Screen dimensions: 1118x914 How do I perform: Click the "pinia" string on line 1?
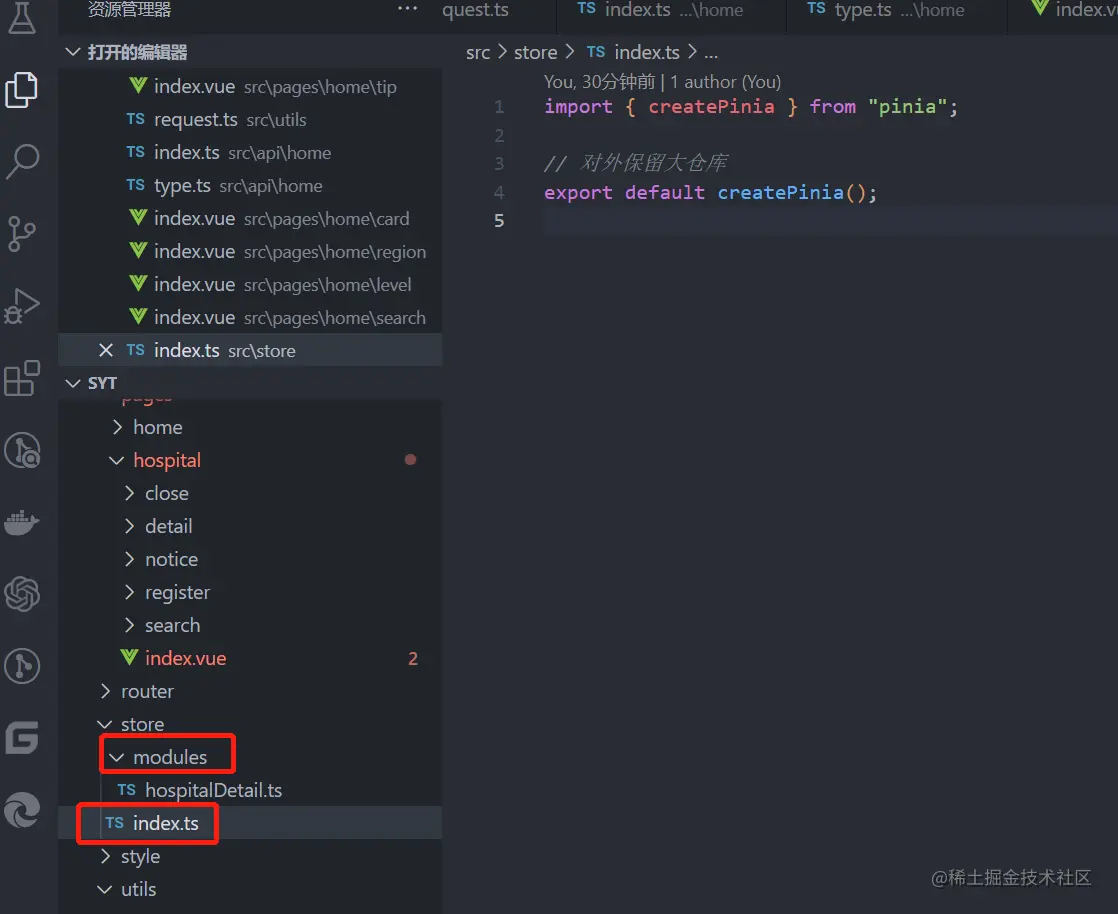(907, 107)
